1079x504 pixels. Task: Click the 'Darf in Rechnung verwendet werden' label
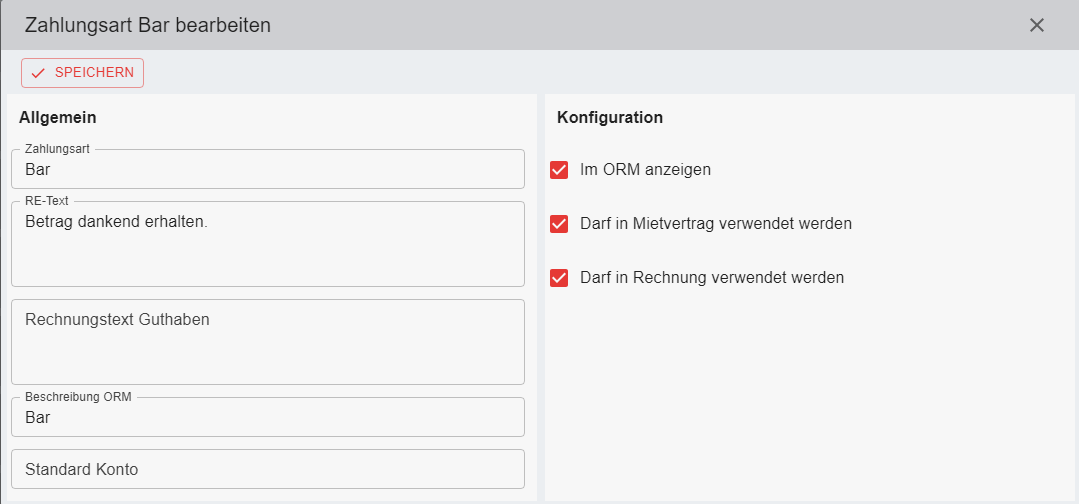(x=711, y=278)
